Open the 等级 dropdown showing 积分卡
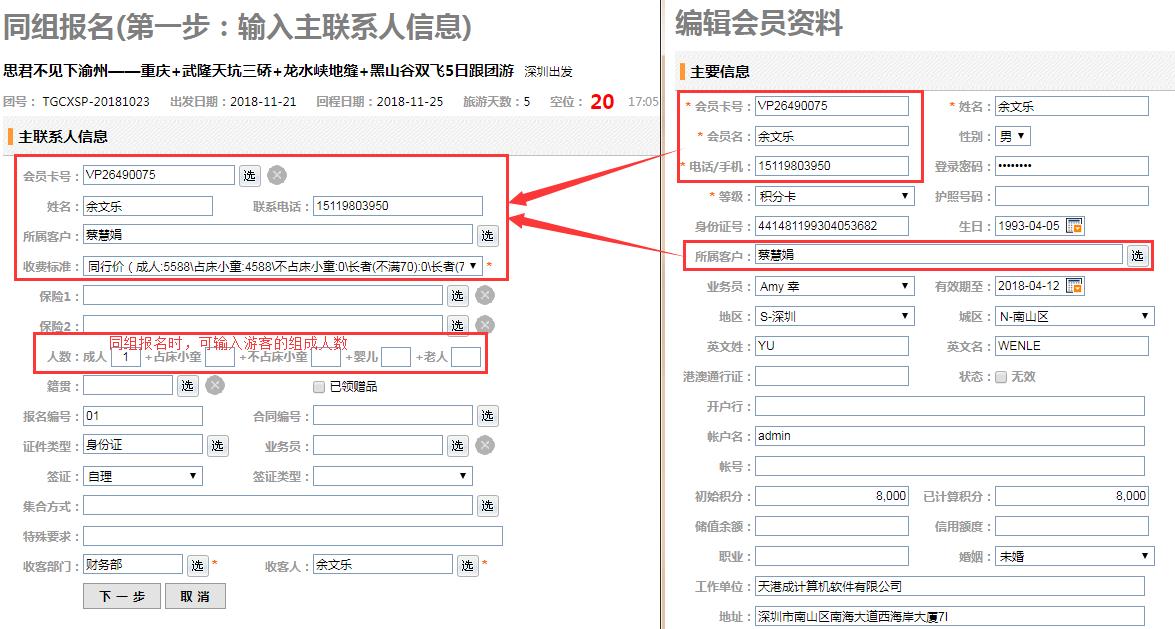Image resolution: width=1175 pixels, height=629 pixels. pos(834,196)
